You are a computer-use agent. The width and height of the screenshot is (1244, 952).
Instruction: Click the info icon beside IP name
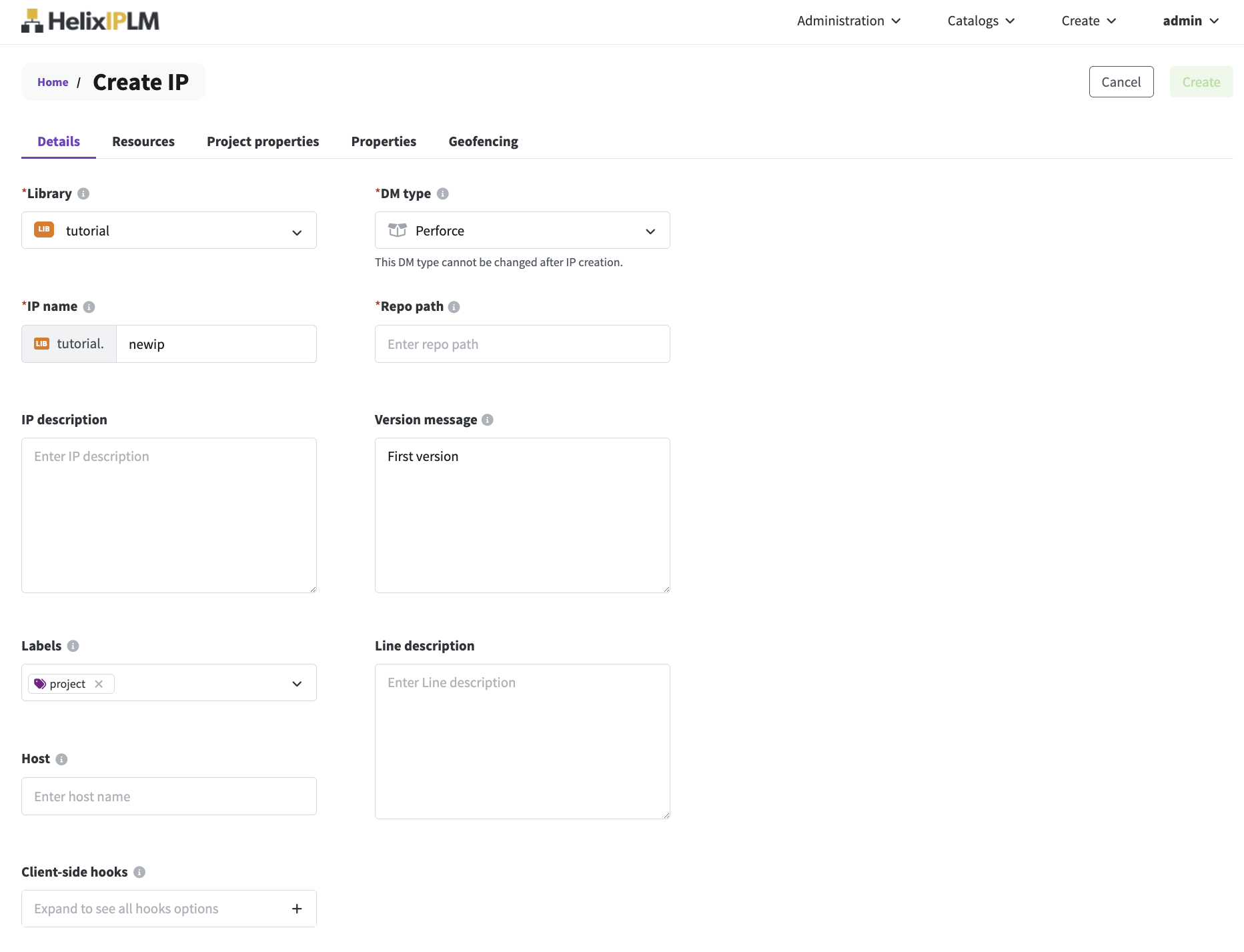tap(89, 307)
